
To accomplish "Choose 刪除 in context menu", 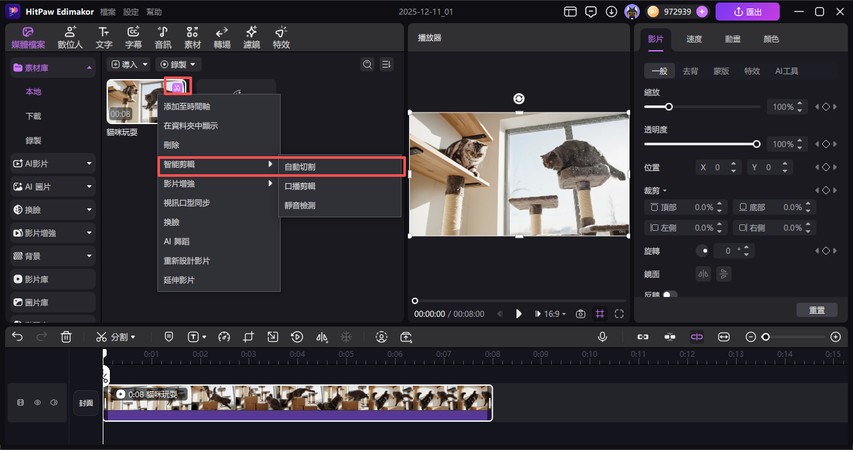I will coord(219,145).
